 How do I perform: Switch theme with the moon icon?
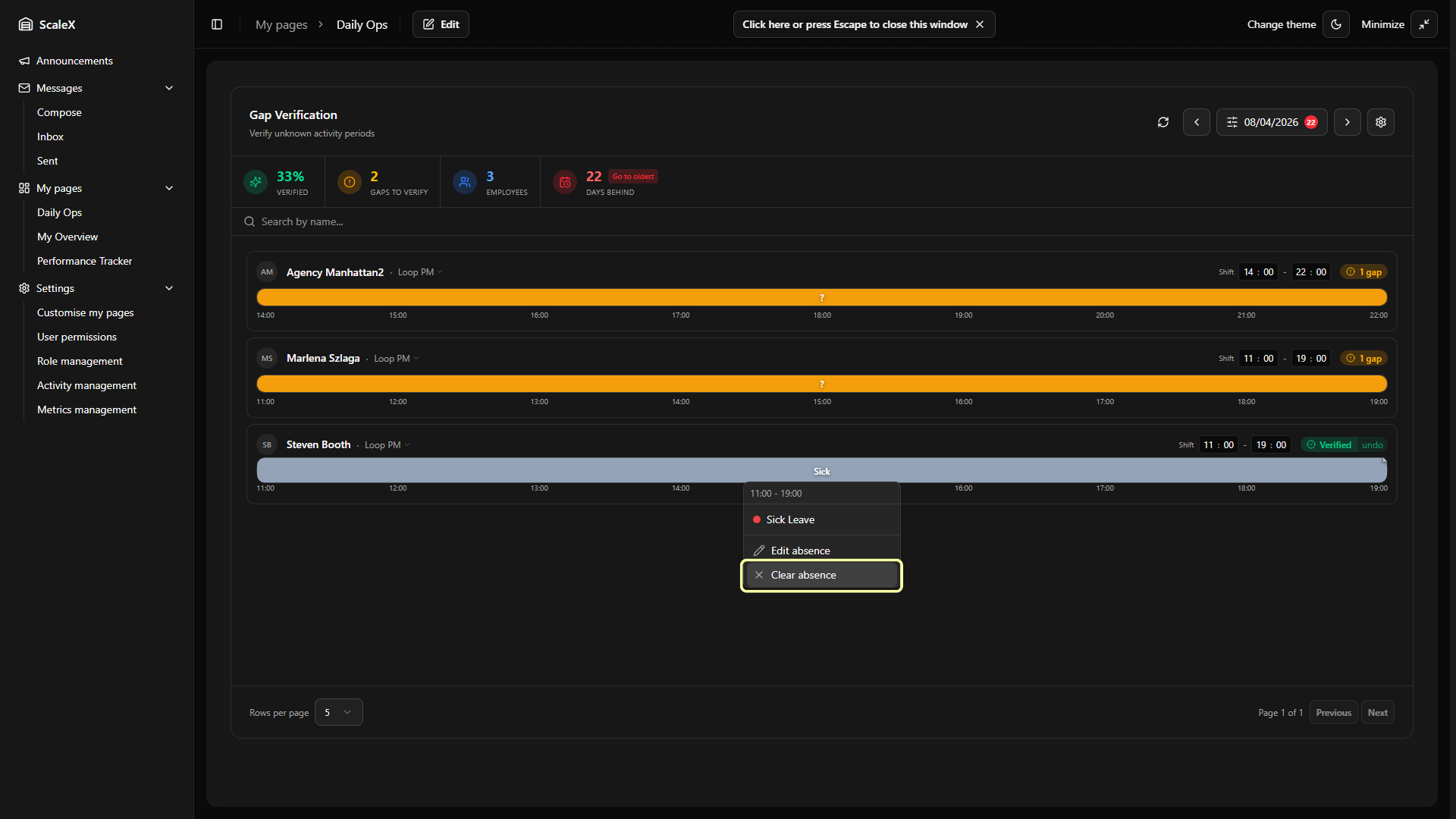pyautogui.click(x=1335, y=24)
